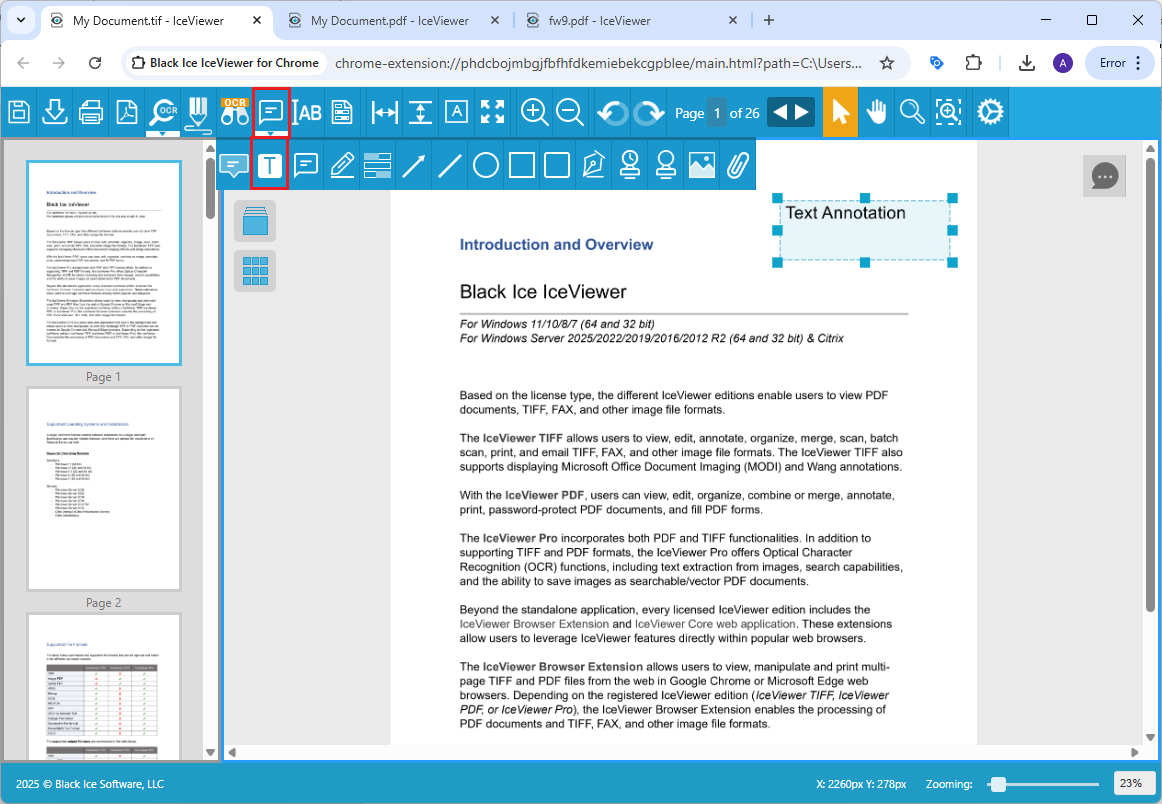Screen dimensions: 1162x804
Task: Click the OCR binoculars search icon
Action: [234, 113]
